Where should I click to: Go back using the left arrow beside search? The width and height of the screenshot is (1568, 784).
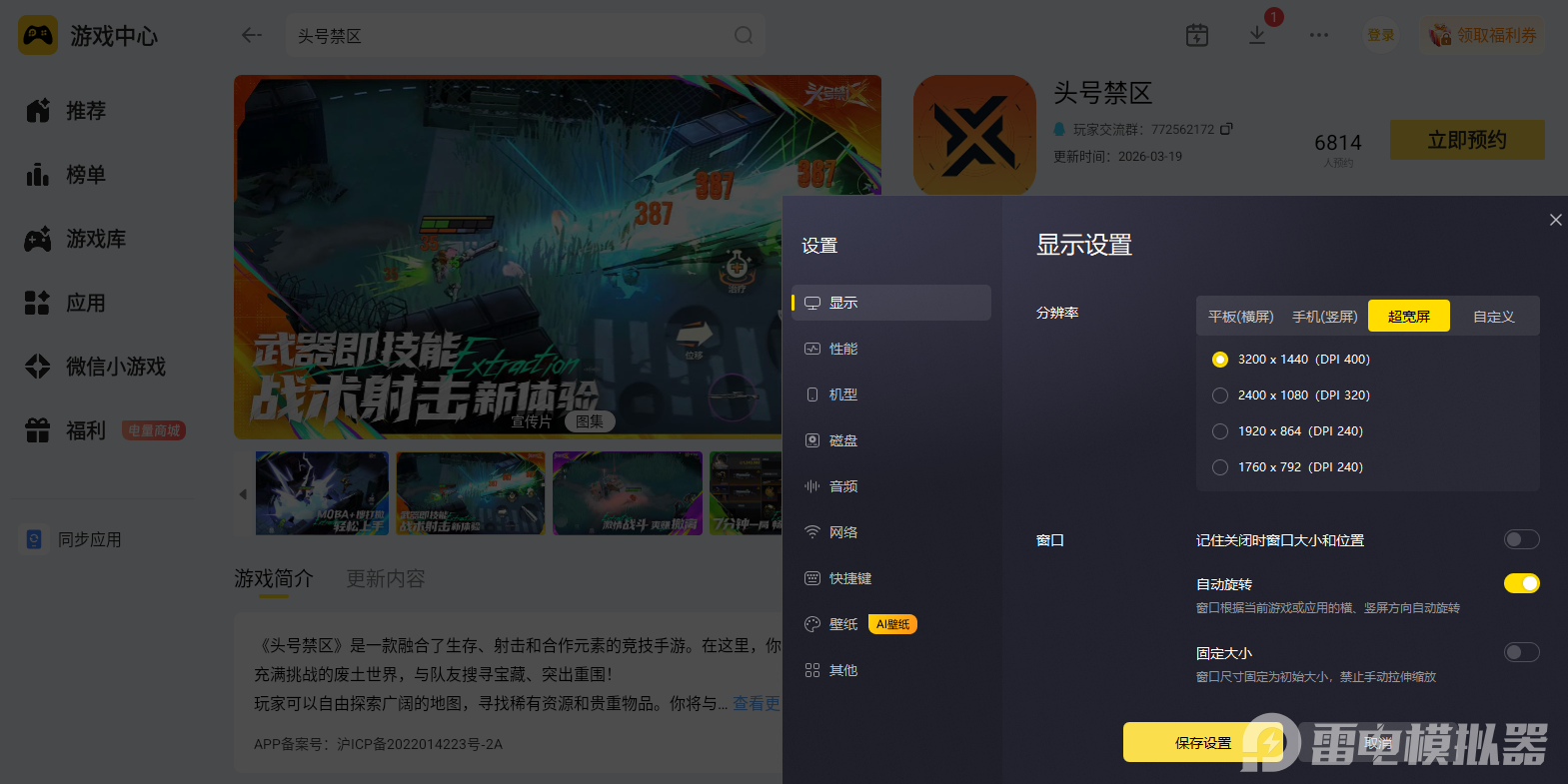point(252,35)
